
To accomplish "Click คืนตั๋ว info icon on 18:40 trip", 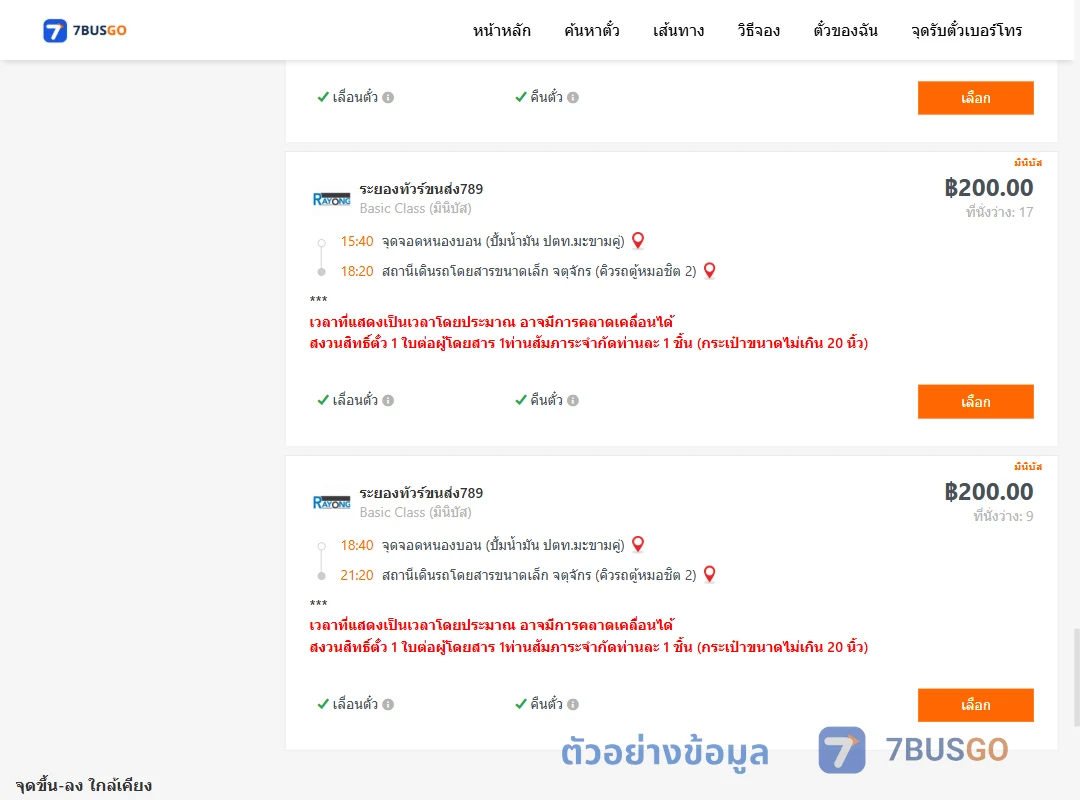I will 573,704.
